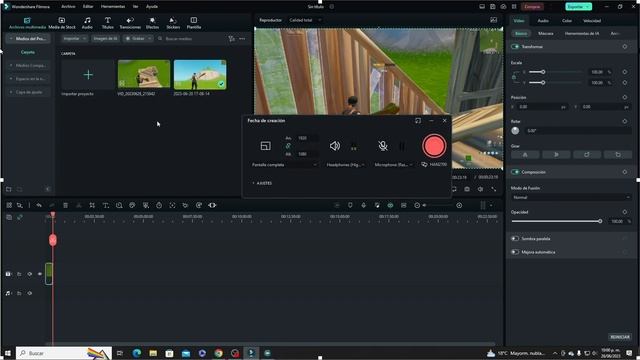Toggle video track visibility eye icon
The height and width of the screenshot is (360, 640).
click(x=40, y=274)
